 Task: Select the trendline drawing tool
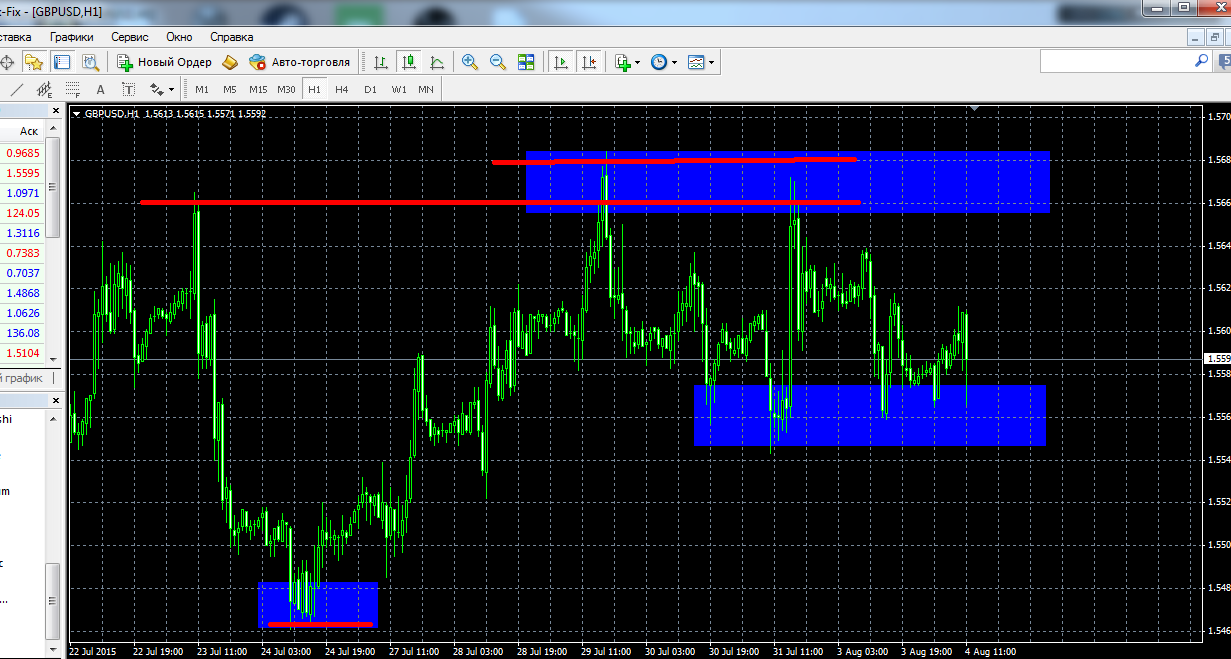(16, 89)
